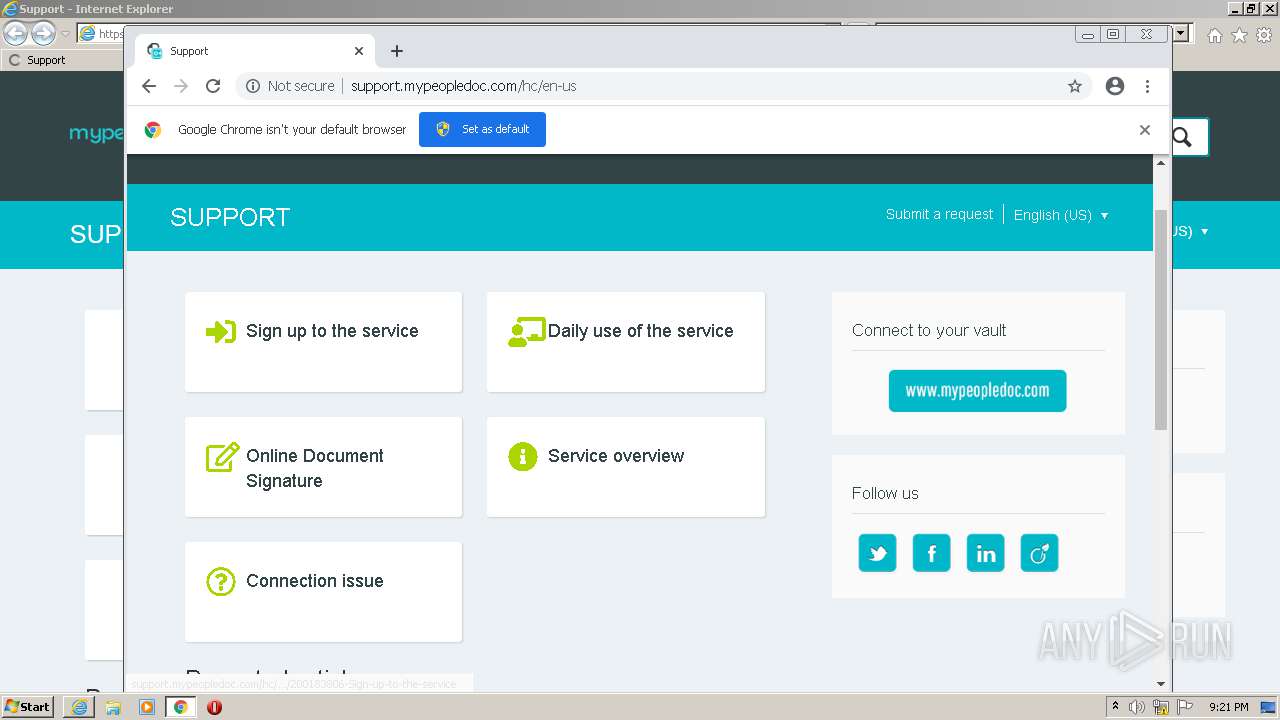Image resolution: width=1280 pixels, height=720 pixels.
Task: Expand the language arrow on the Internet Explorer page
Action: tap(1204, 231)
